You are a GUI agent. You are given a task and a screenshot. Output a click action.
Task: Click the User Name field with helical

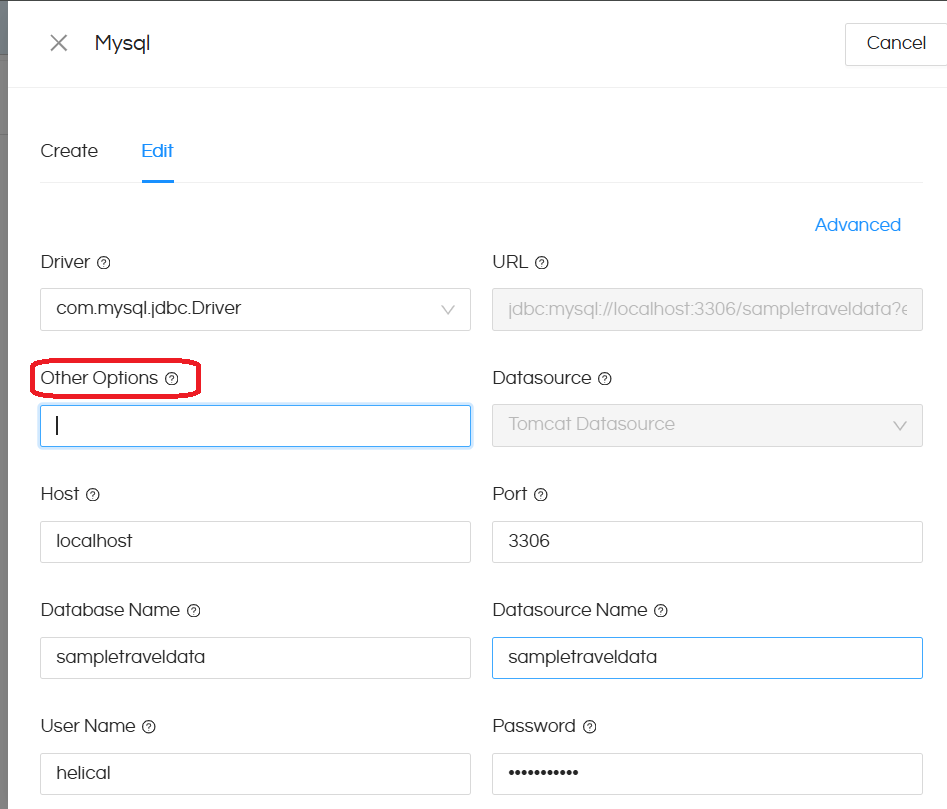click(255, 773)
